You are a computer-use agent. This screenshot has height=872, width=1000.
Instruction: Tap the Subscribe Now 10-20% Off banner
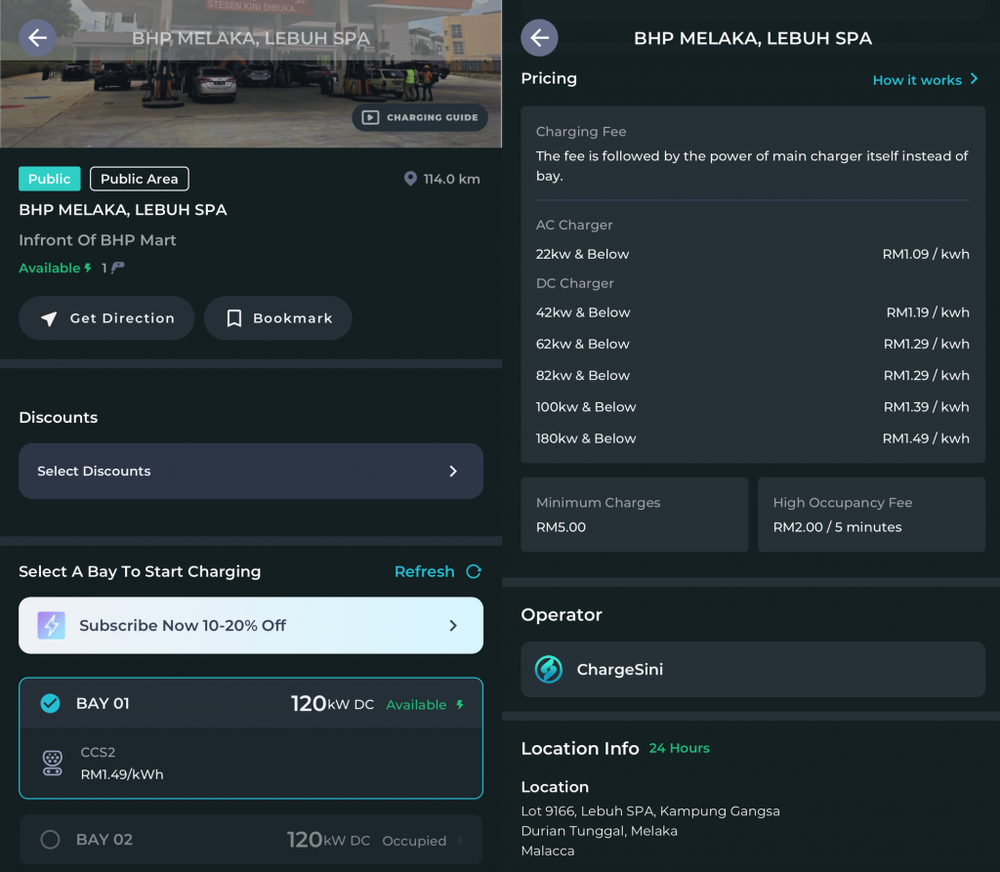tap(251, 625)
